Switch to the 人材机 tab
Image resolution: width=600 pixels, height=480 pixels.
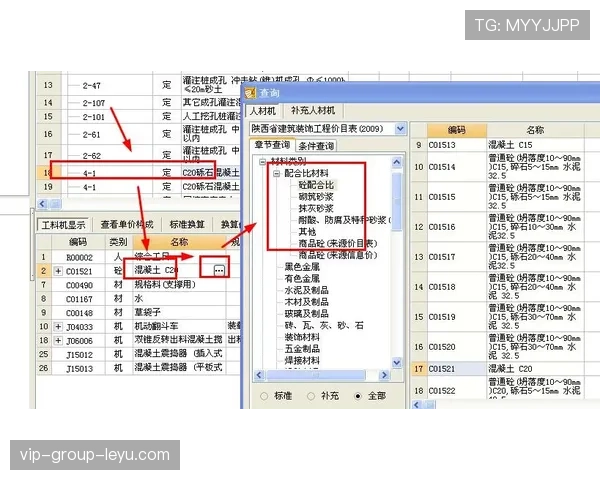[263, 111]
